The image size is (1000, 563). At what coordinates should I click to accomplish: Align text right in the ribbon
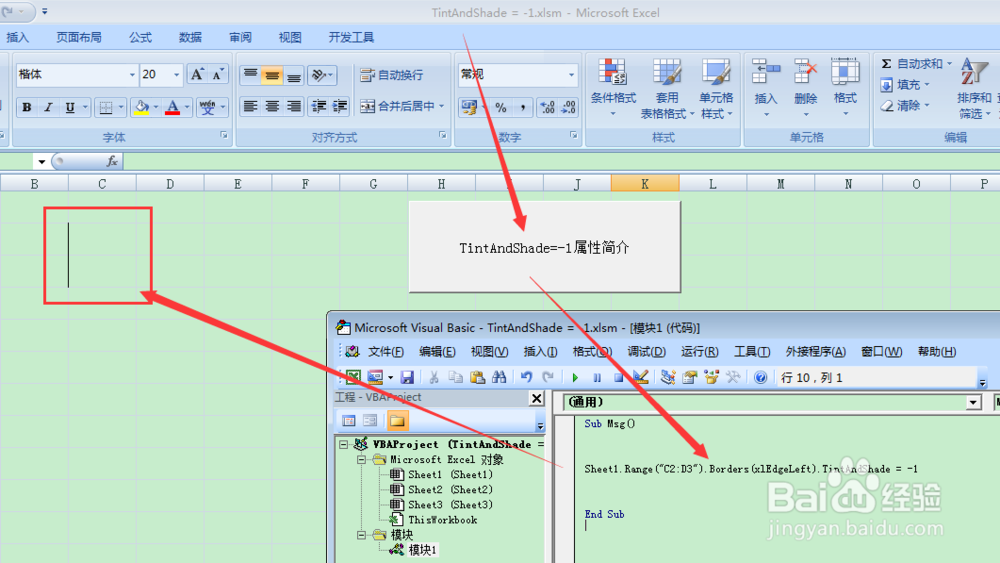coord(293,106)
